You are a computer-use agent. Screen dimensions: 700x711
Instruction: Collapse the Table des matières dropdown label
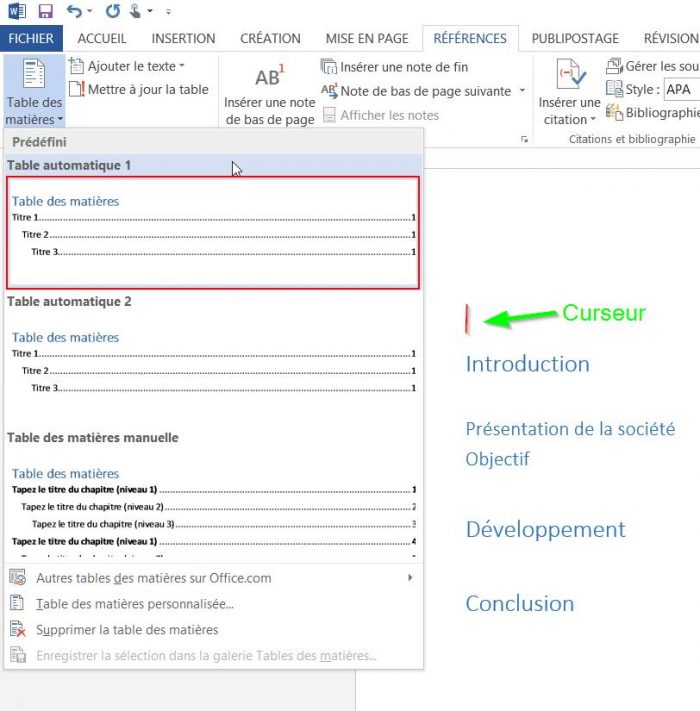point(34,111)
